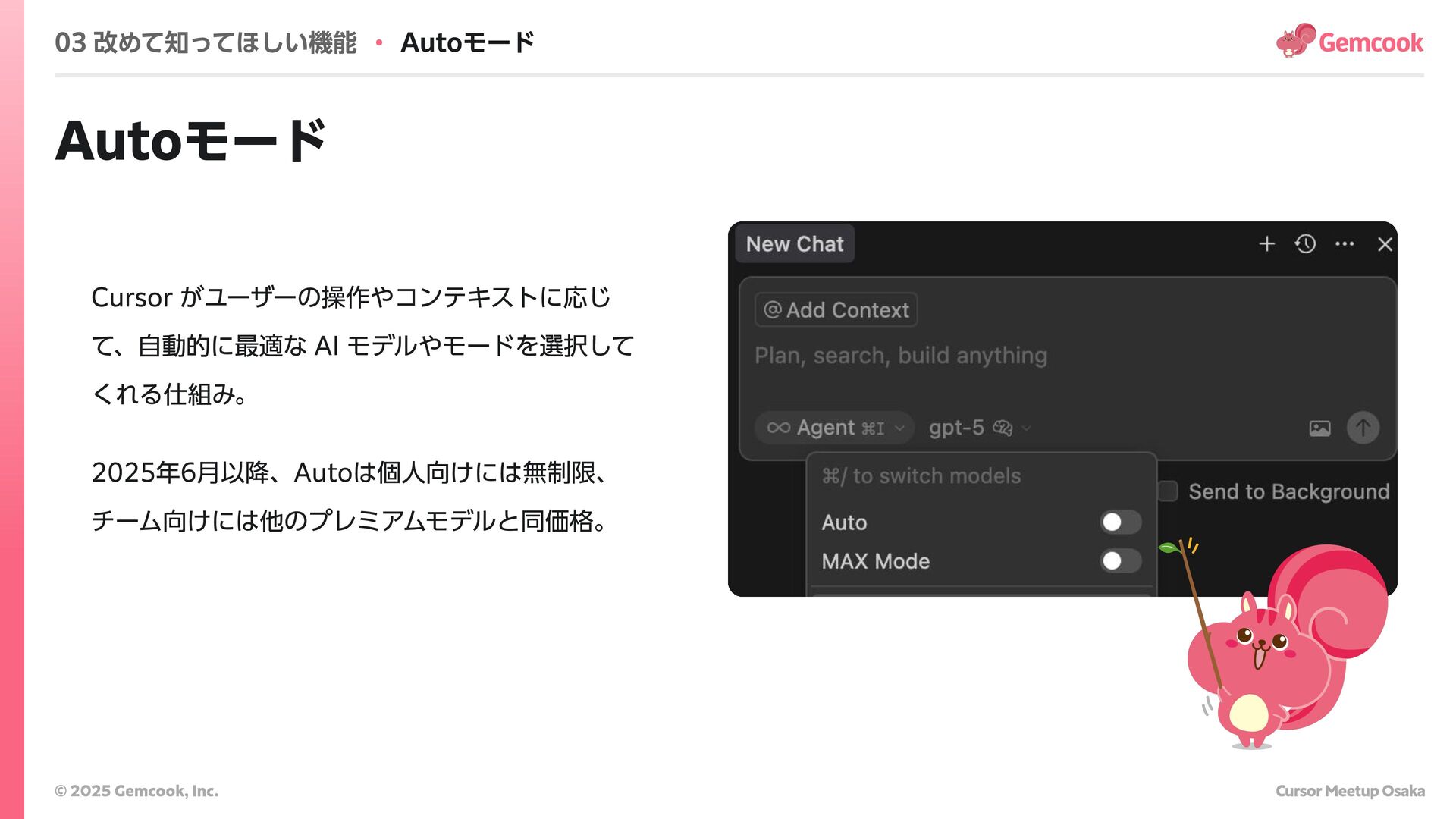Open the gpt-5 model dropdown
Image resolution: width=1456 pixels, height=819 pixels.
[x=980, y=428]
